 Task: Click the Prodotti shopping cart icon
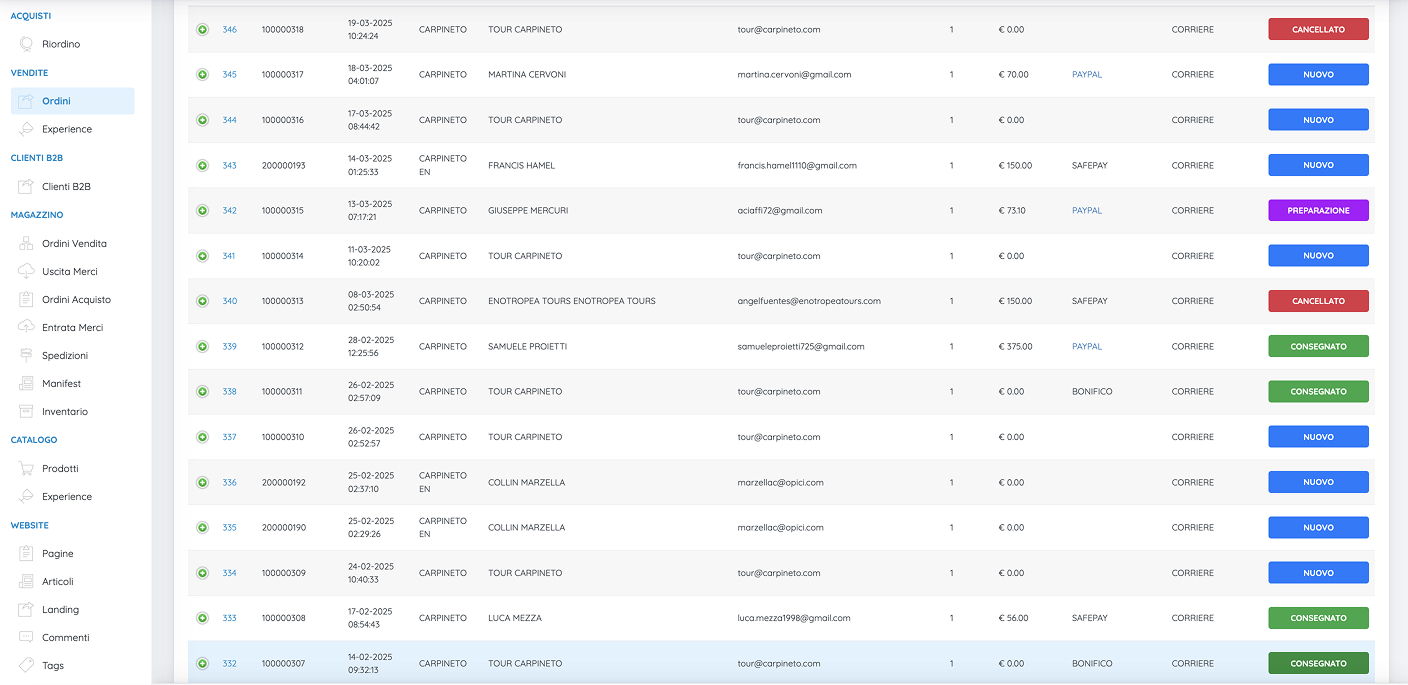pyautogui.click(x=26, y=468)
